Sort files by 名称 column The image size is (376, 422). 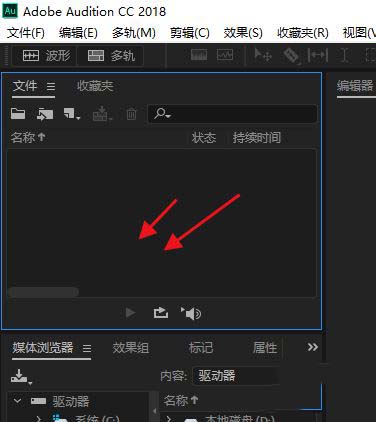coord(28,137)
